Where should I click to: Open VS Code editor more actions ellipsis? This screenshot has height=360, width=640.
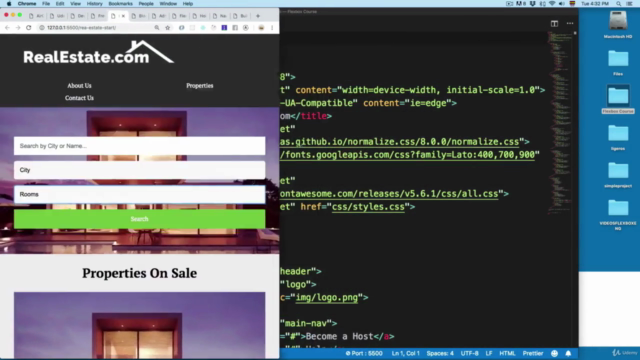pos(570,24)
